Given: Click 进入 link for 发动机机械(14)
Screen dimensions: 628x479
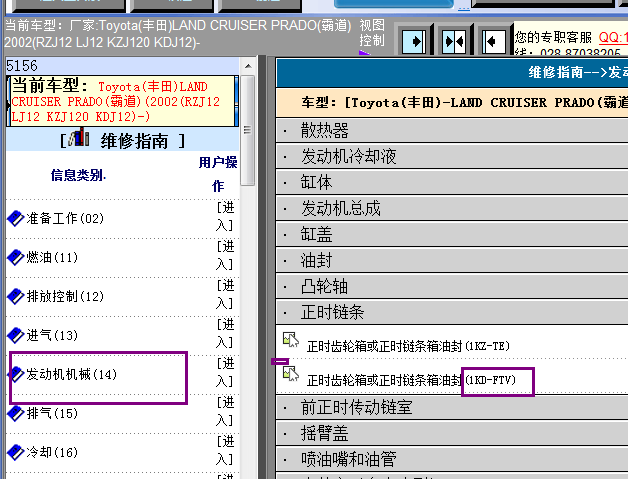Looking at the screenshot, I should click(225, 372).
